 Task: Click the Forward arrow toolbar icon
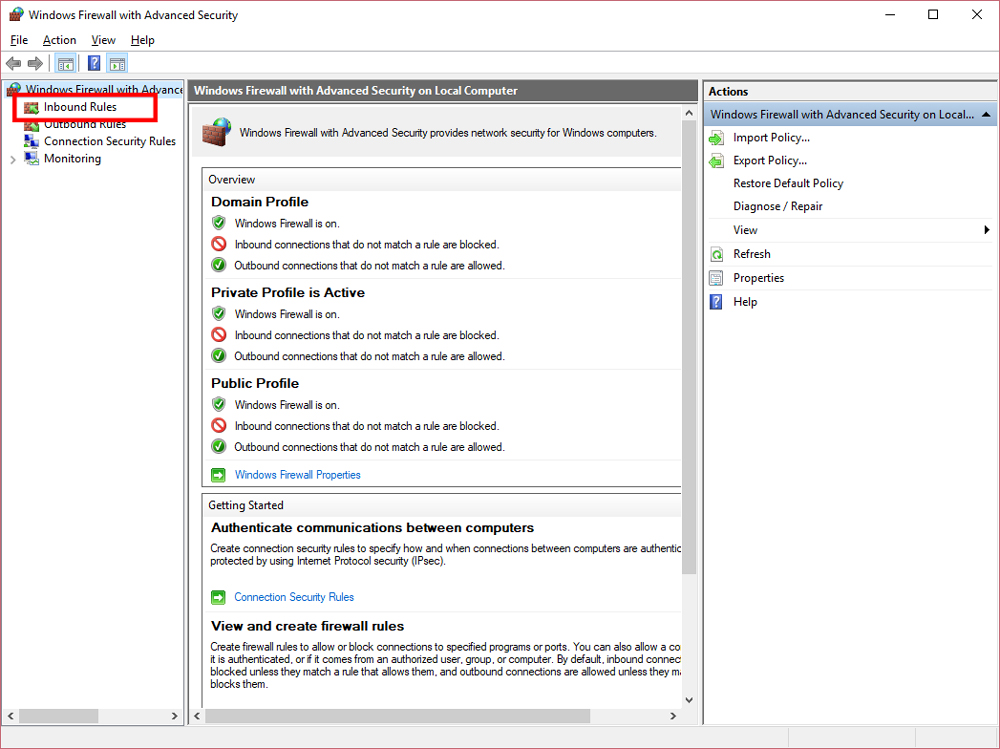35,63
